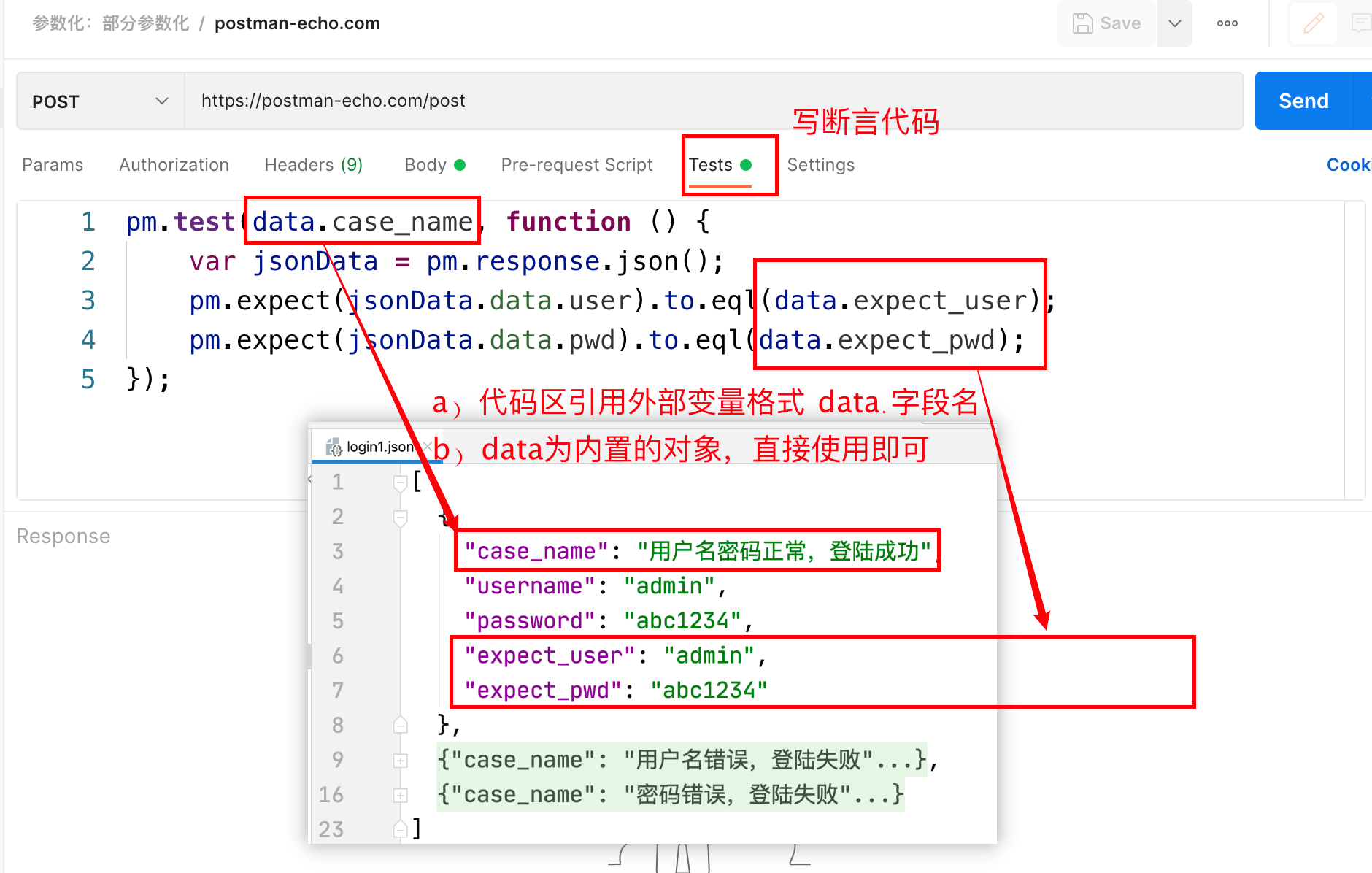
Task: Collapse the array fold marker on line 1
Action: 400,482
